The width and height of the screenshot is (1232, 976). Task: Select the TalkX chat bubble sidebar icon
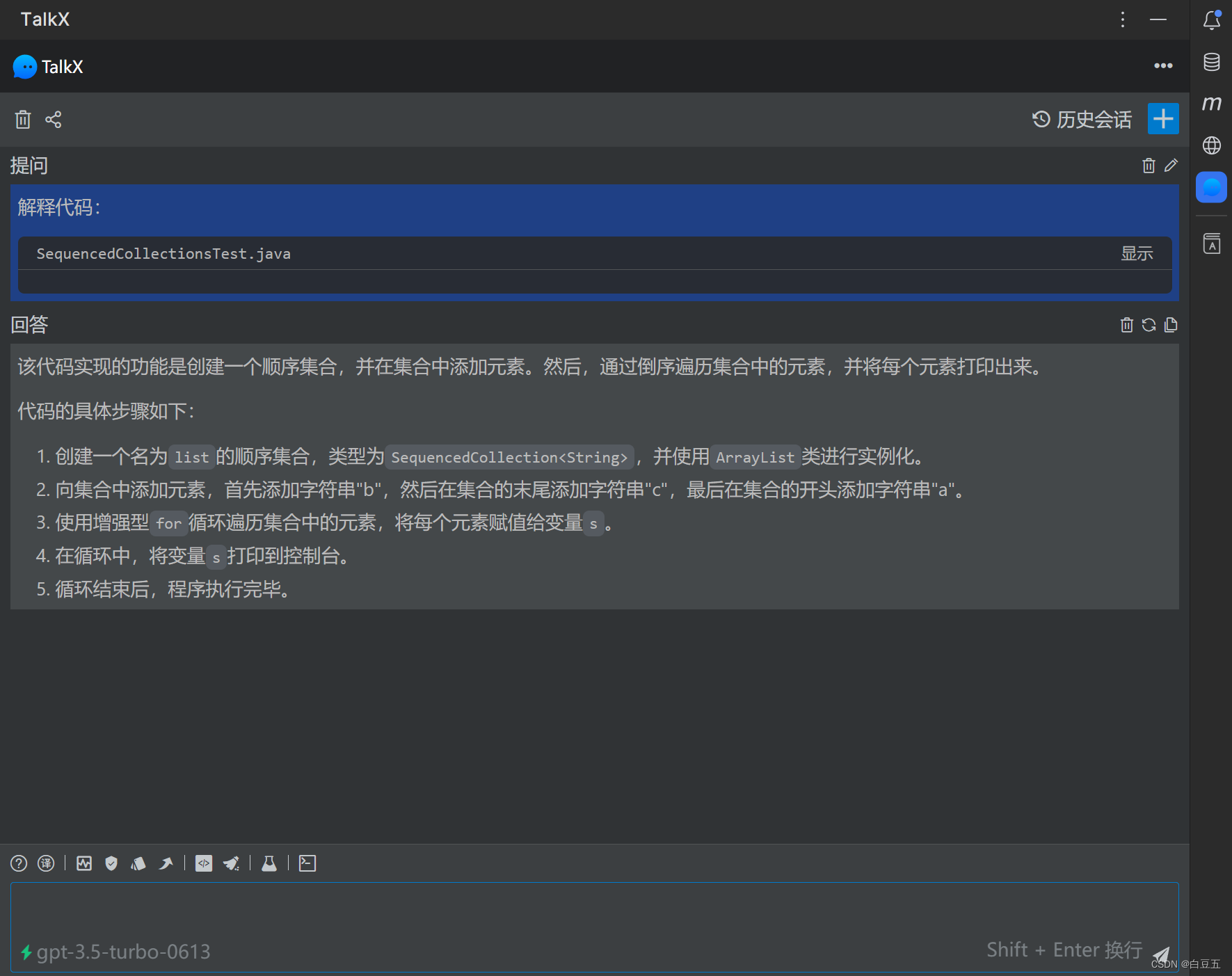coord(1212,187)
